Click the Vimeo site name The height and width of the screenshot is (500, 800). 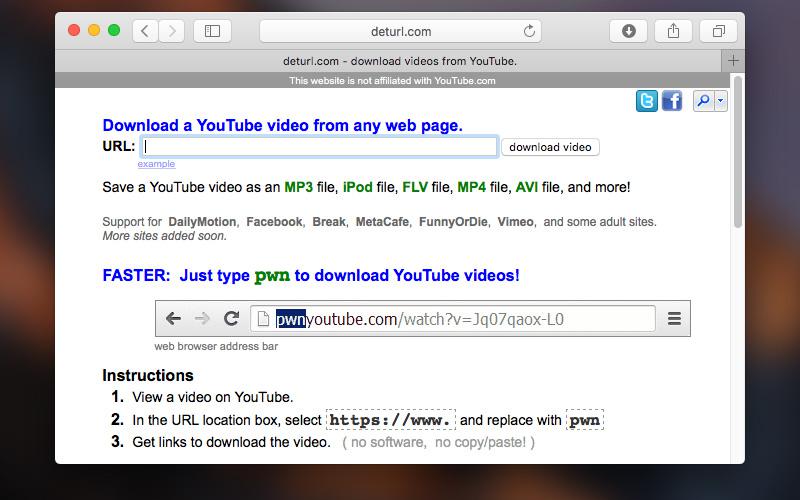coord(515,222)
